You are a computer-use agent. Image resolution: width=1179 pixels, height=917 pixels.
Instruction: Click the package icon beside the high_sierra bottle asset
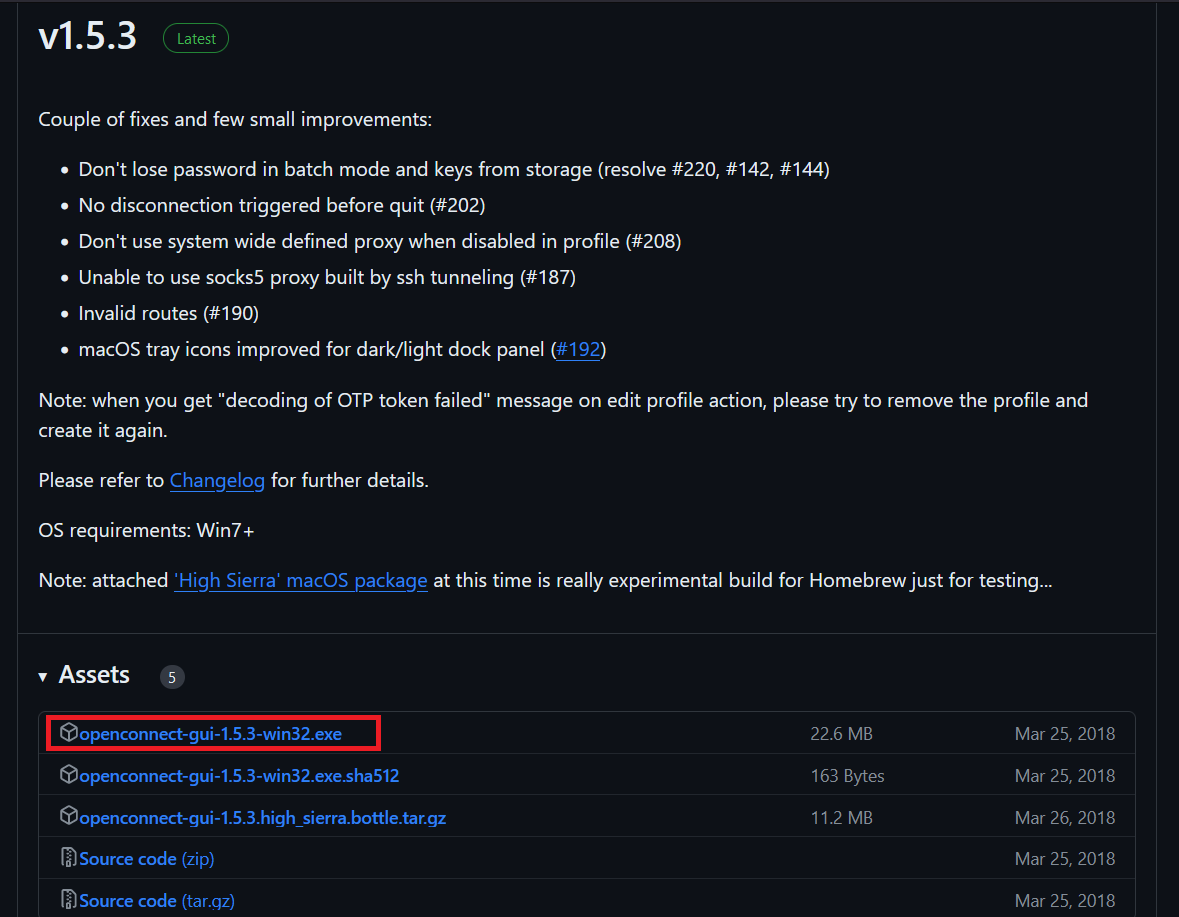[69, 817]
